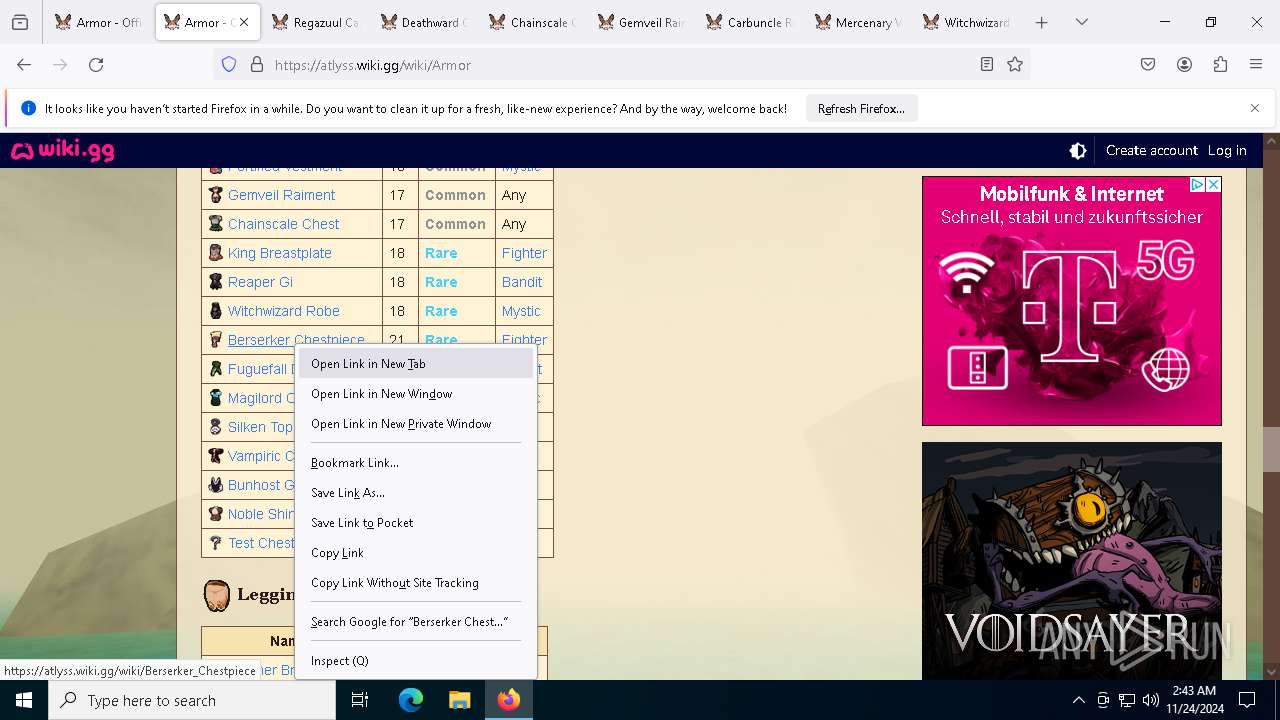Click the wiki.gg logo
The image size is (1280, 720).
pos(62,151)
